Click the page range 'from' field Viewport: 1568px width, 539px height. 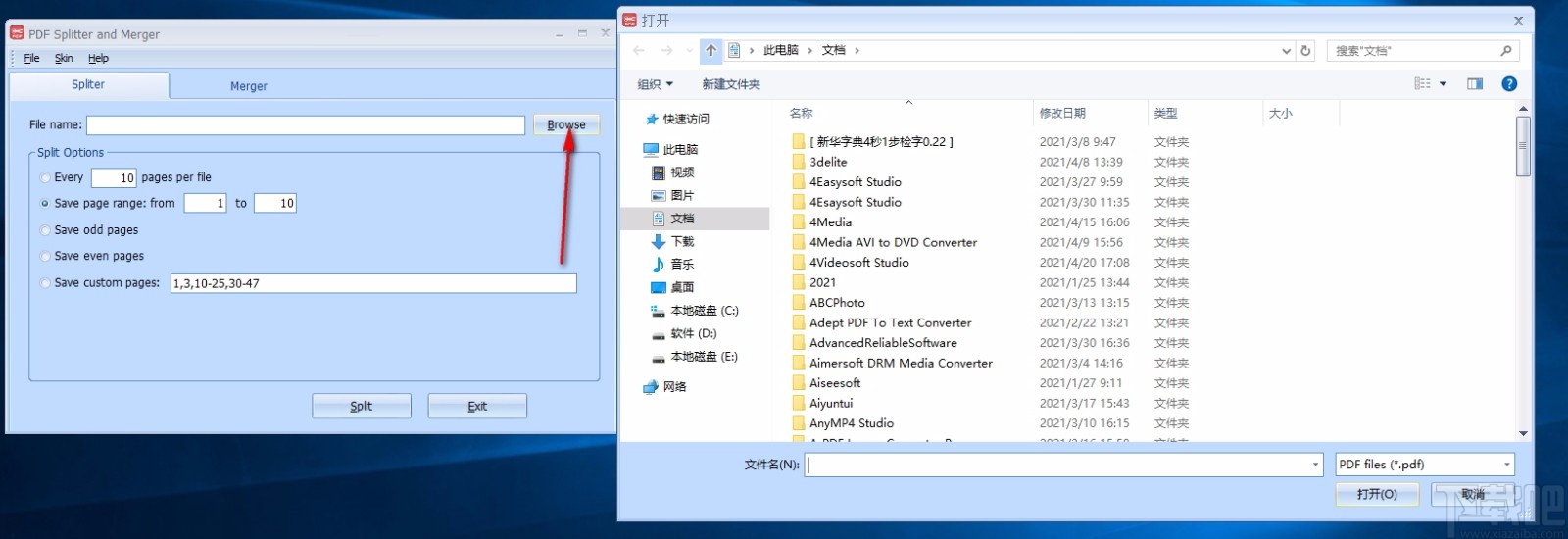tap(206, 203)
